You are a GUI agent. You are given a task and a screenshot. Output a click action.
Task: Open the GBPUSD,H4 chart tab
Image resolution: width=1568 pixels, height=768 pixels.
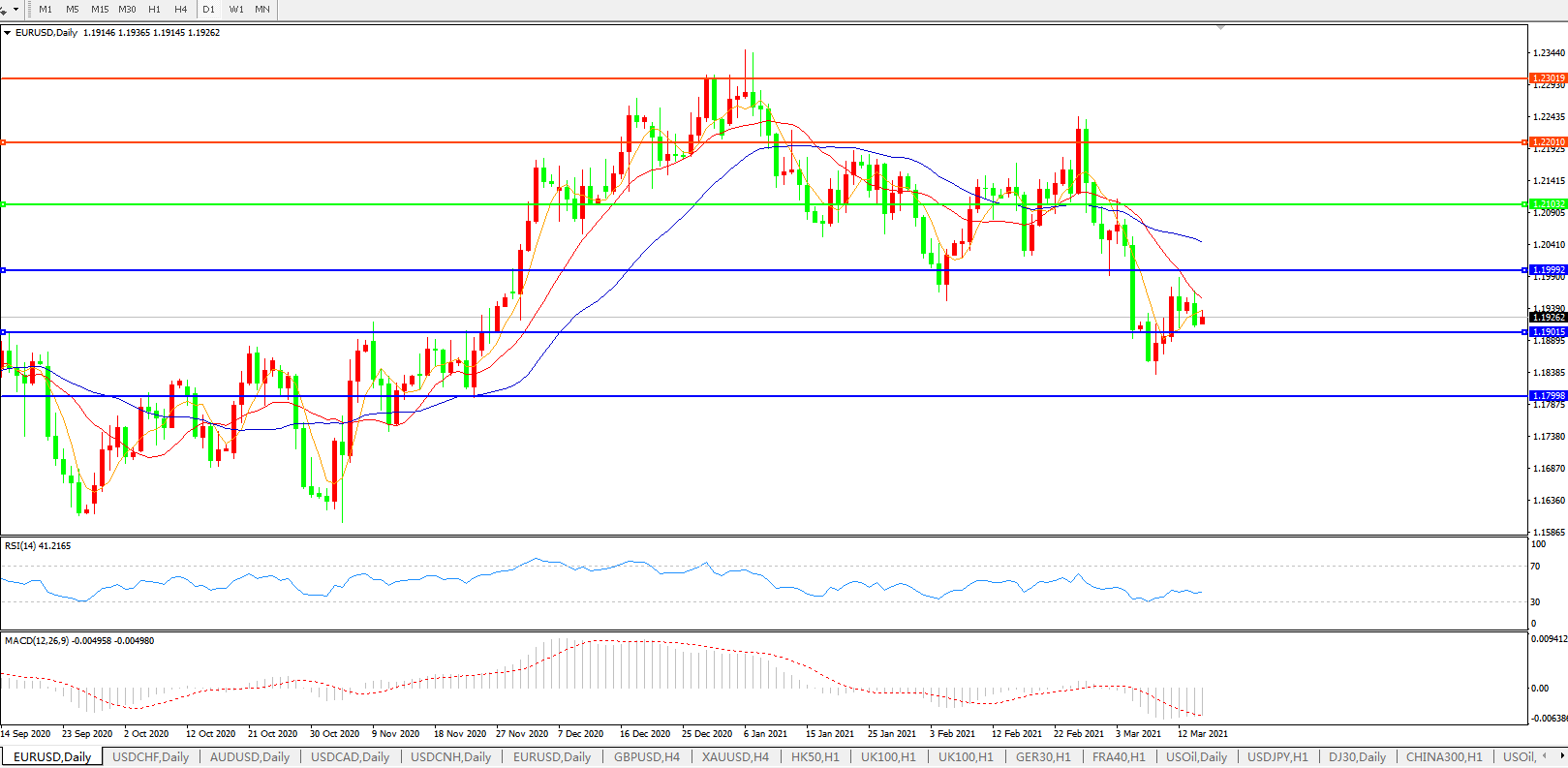(646, 757)
